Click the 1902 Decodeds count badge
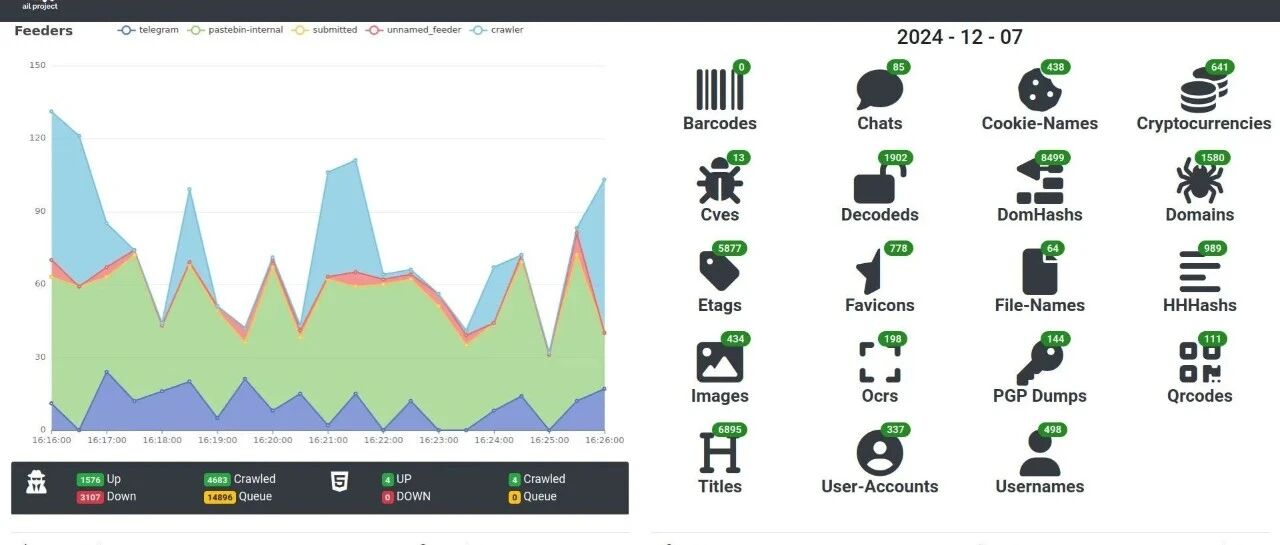 tap(896, 158)
